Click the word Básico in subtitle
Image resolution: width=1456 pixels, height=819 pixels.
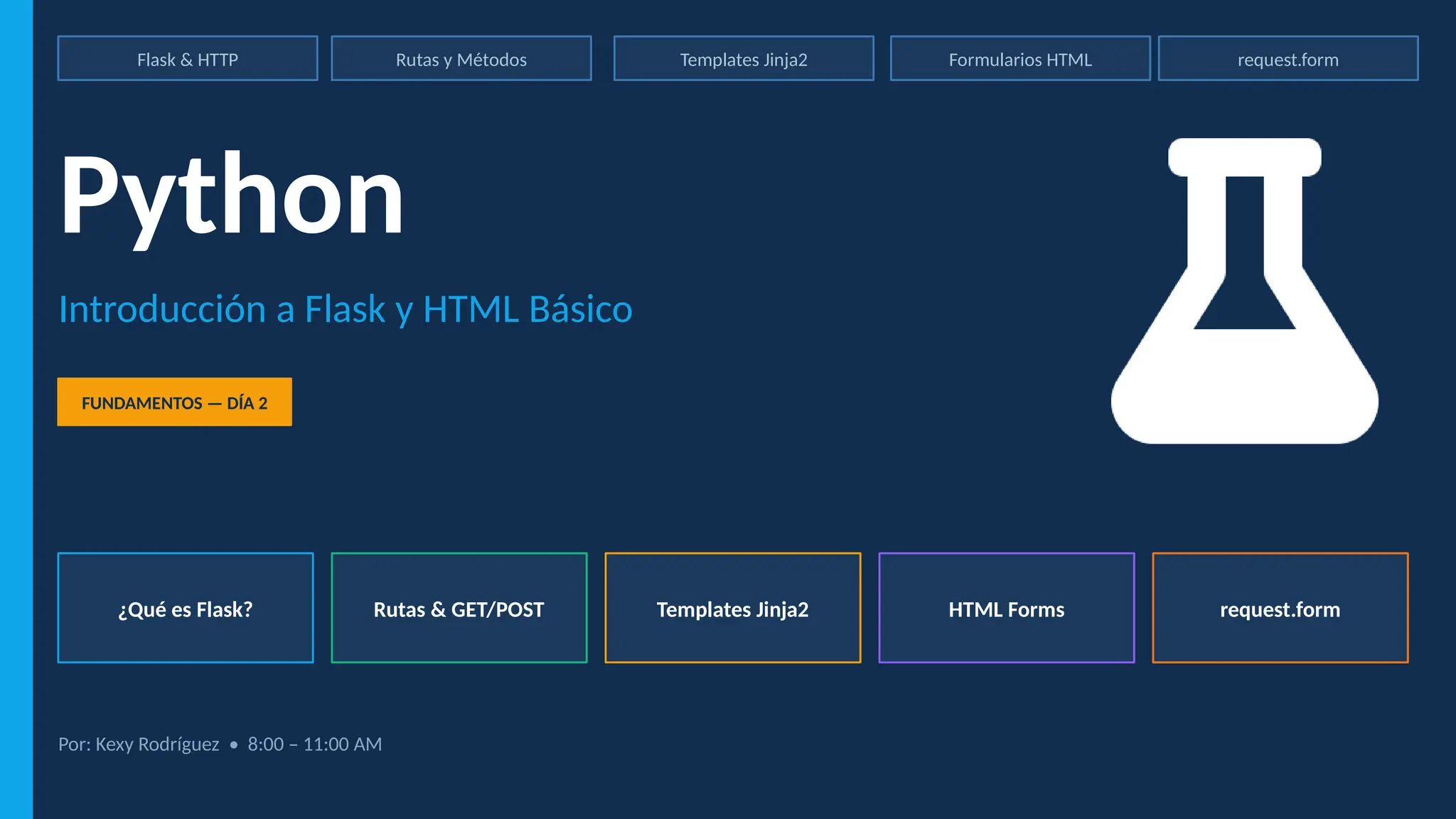[x=580, y=310]
